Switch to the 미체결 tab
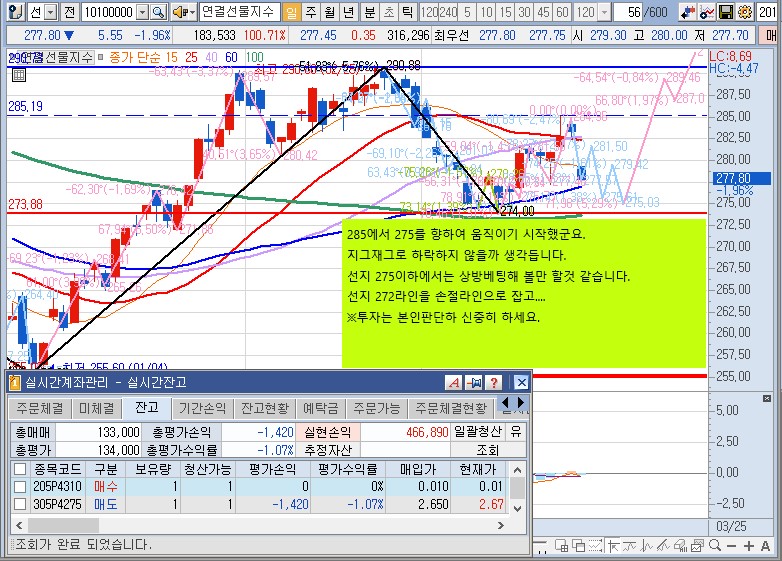The image size is (782, 561). [x=97, y=408]
